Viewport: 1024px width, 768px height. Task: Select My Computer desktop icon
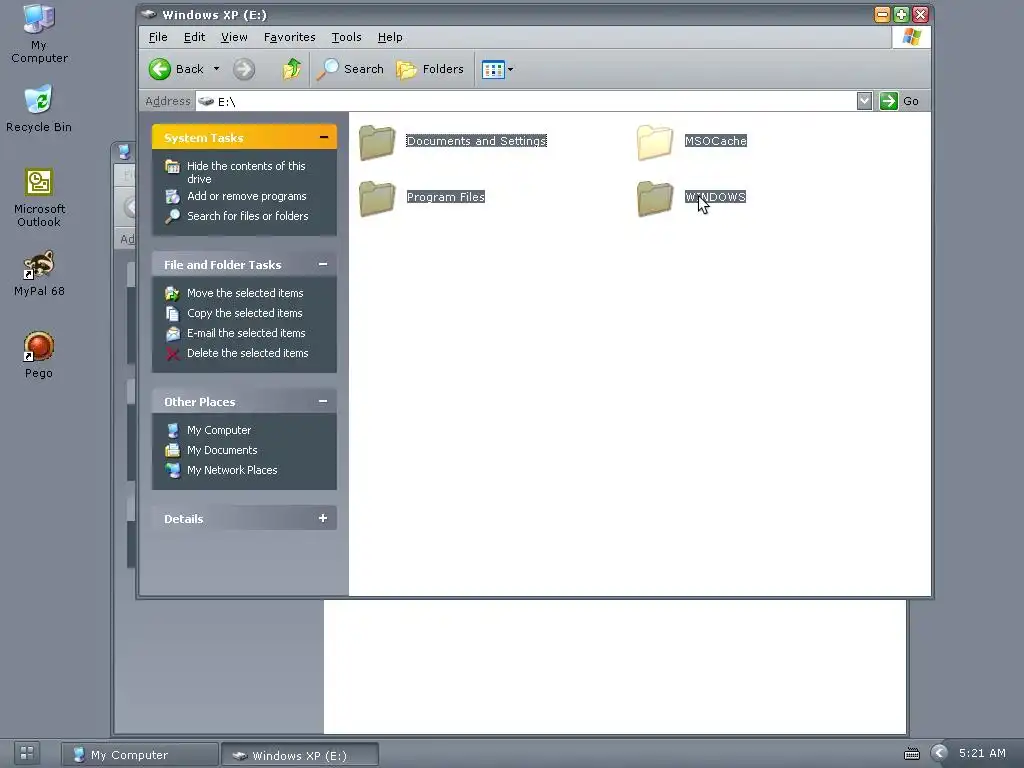39,33
